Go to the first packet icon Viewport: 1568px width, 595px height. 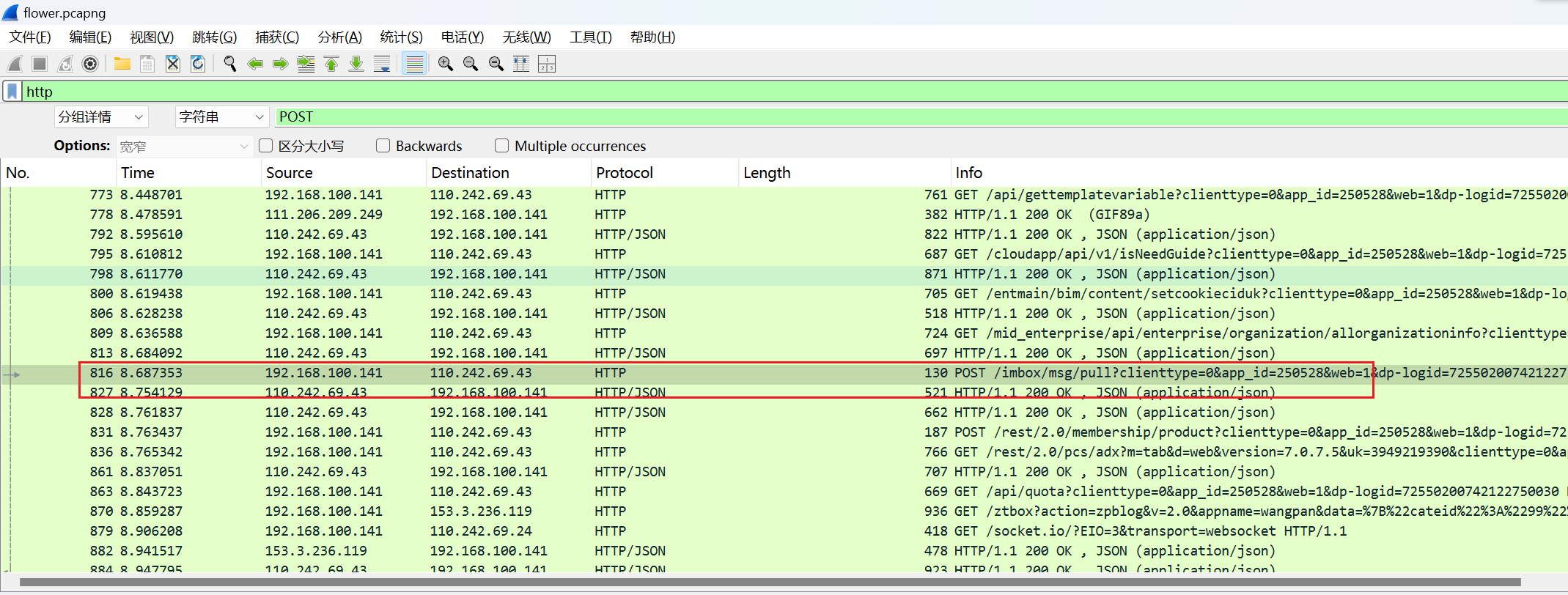pos(331,64)
